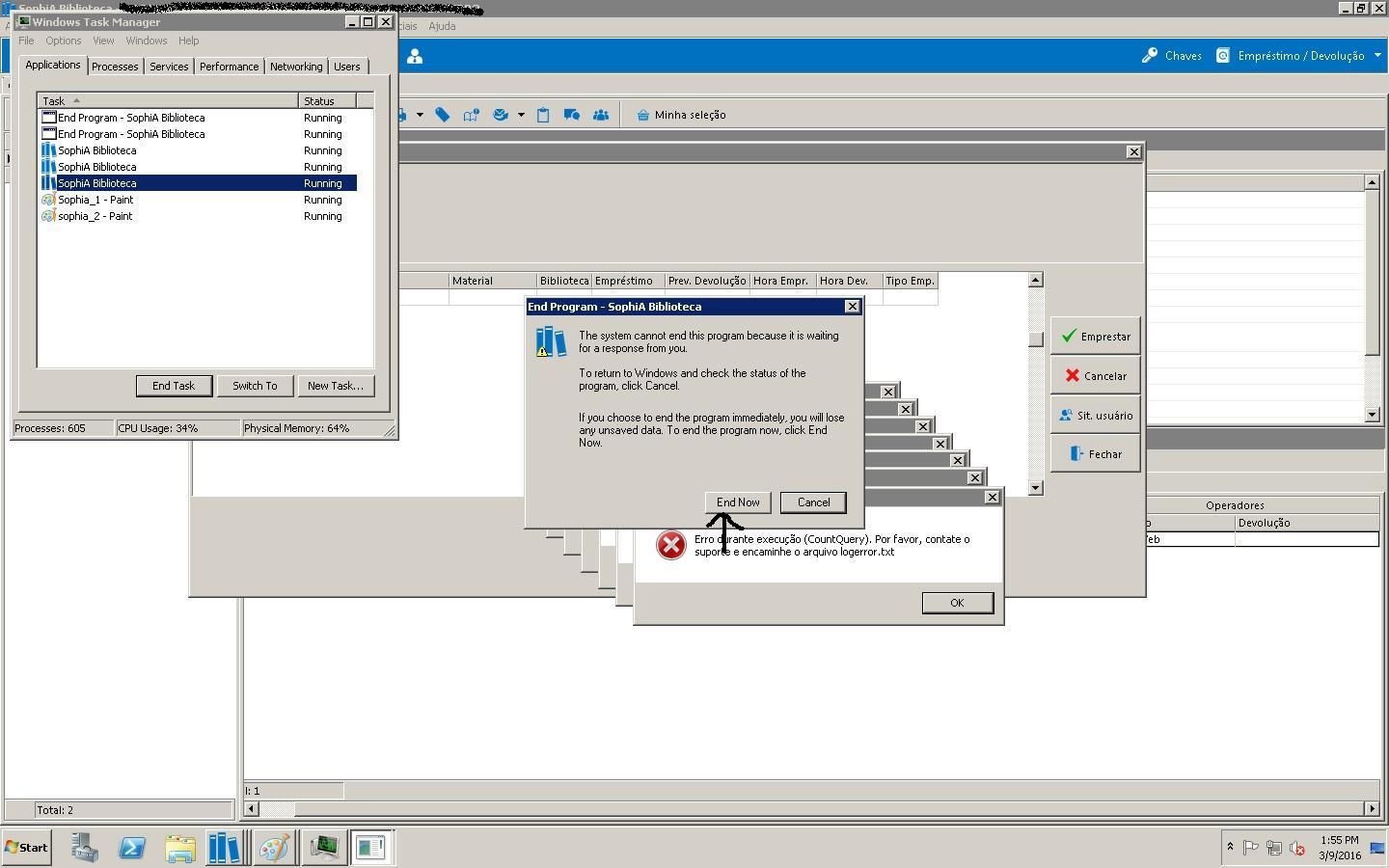Switch to the Services tab
Screen dimensions: 1389x868
(x=169, y=67)
